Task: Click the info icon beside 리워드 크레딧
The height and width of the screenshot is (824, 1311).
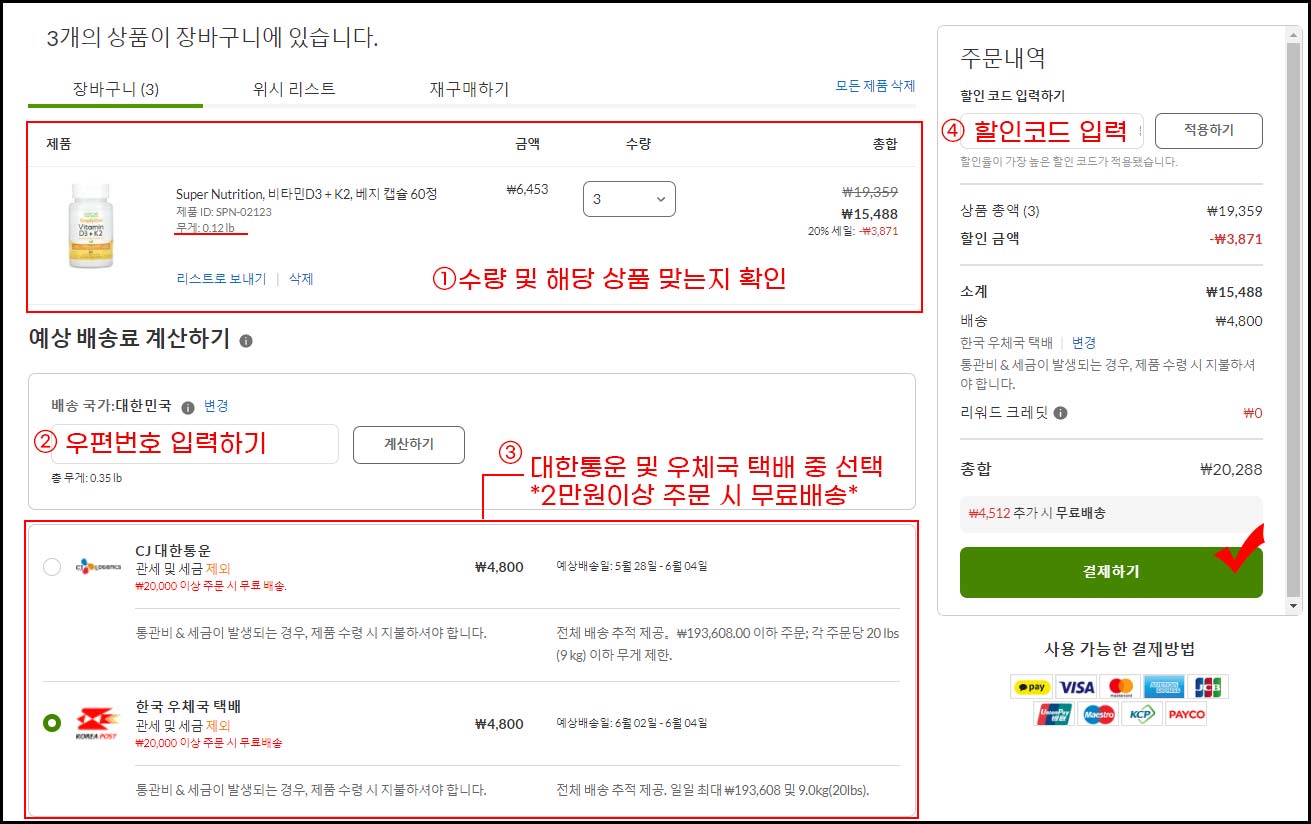Action: tap(1060, 412)
